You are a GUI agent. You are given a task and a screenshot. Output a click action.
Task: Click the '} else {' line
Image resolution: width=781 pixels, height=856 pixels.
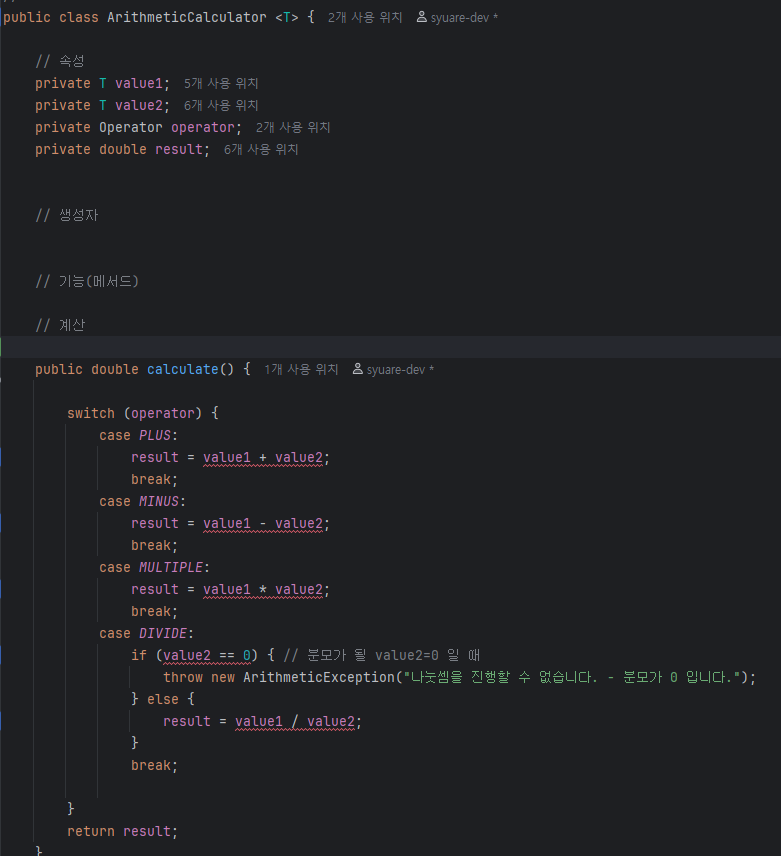pyautogui.click(x=163, y=699)
